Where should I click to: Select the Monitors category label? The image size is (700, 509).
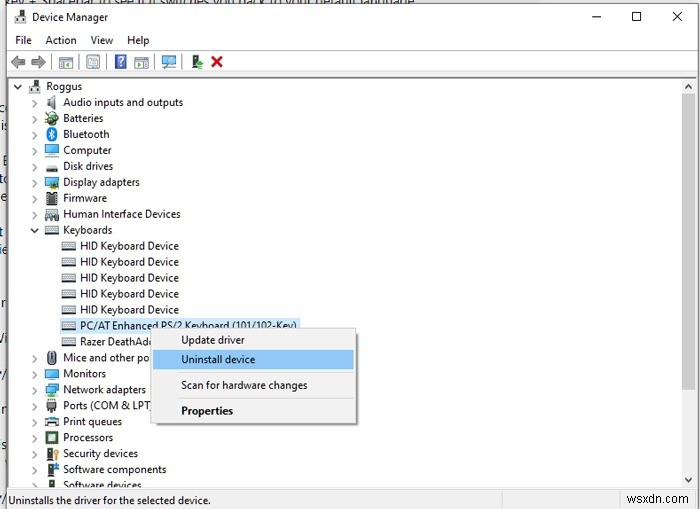[x=84, y=374]
